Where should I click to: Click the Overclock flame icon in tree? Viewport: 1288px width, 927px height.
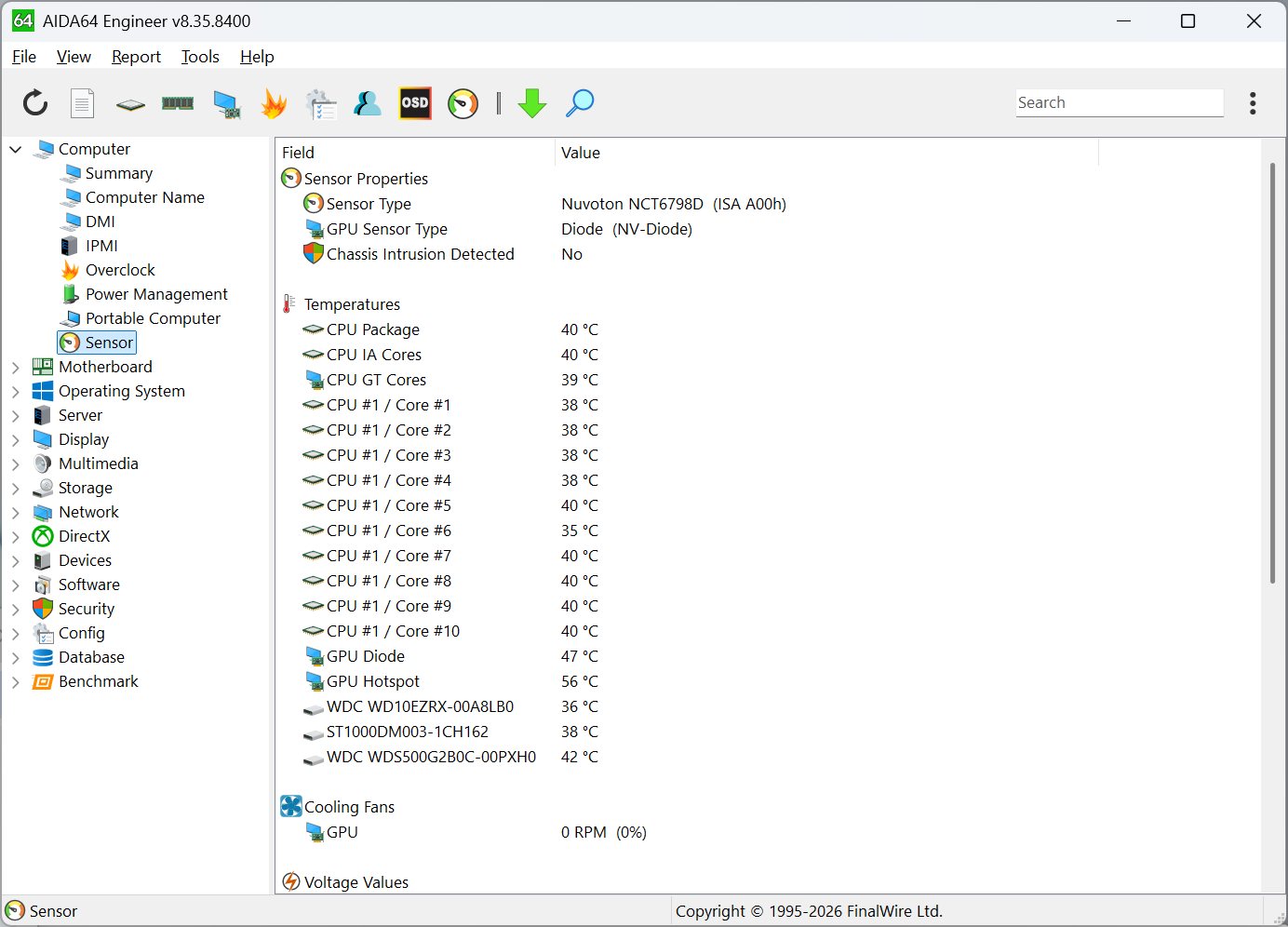tap(70, 270)
